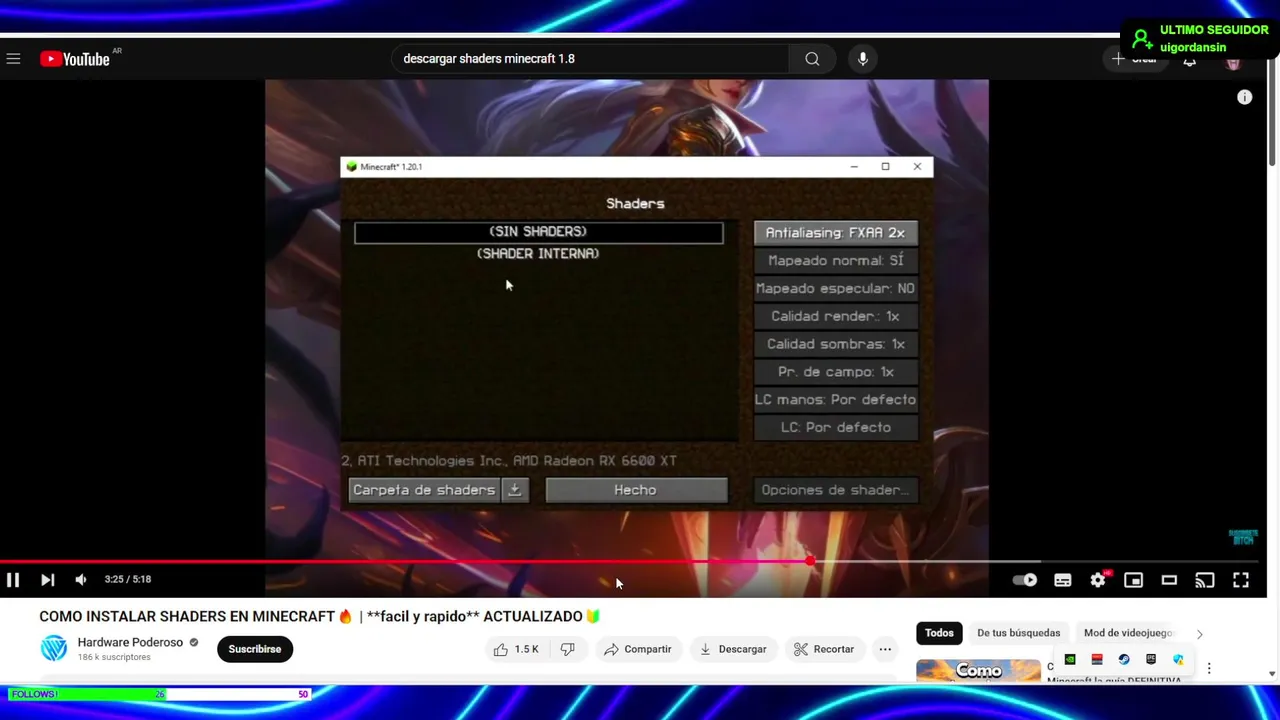
Task: Enter fullscreen mode
Action: tap(1241, 580)
